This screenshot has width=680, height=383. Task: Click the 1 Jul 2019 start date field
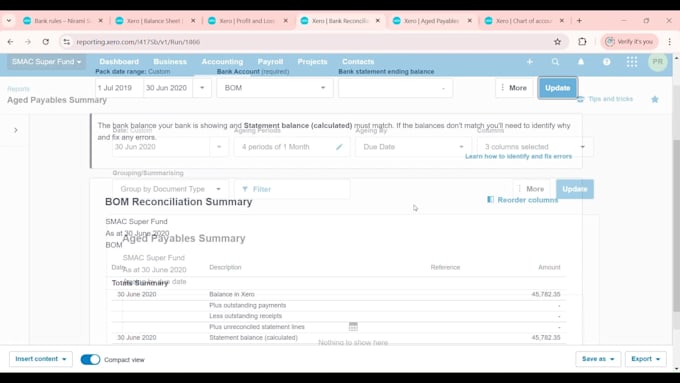[119, 88]
